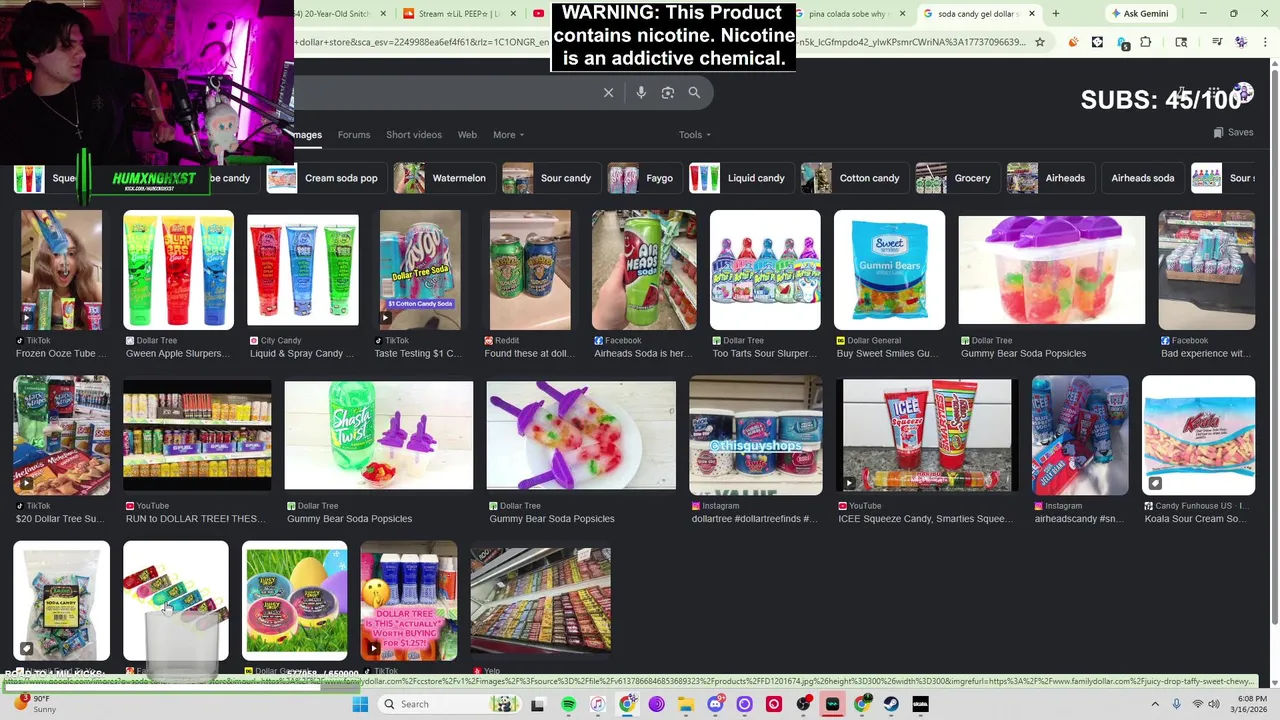1280x720 pixels.
Task: Open Too Tarts Sour Slurper image
Action: (765, 270)
